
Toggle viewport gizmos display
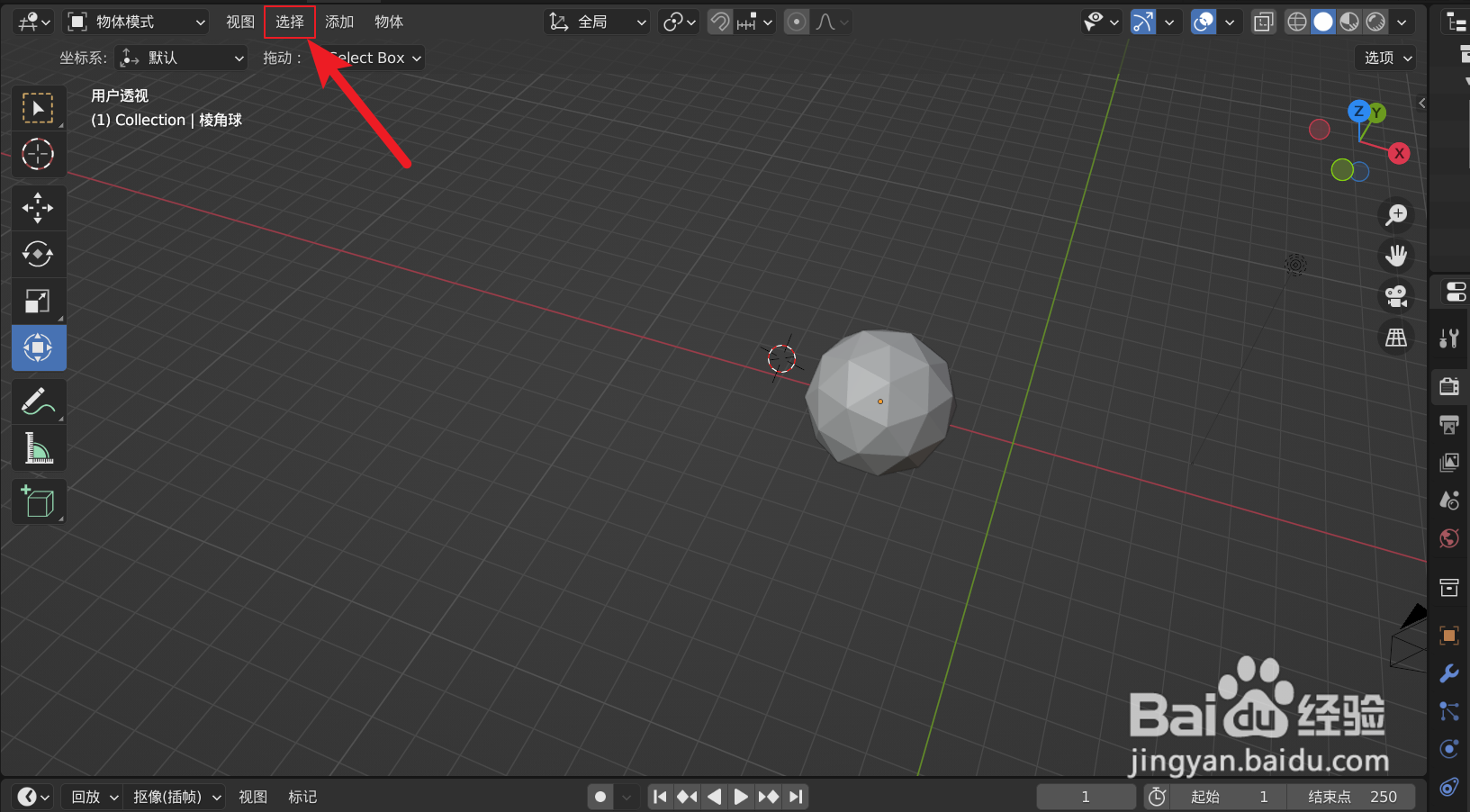(1142, 22)
